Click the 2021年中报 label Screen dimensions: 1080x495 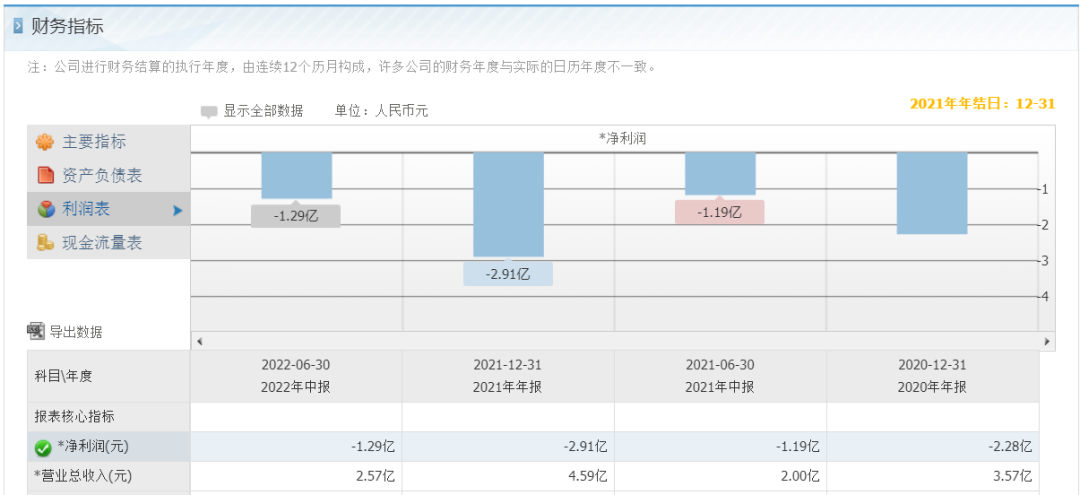pos(720,388)
